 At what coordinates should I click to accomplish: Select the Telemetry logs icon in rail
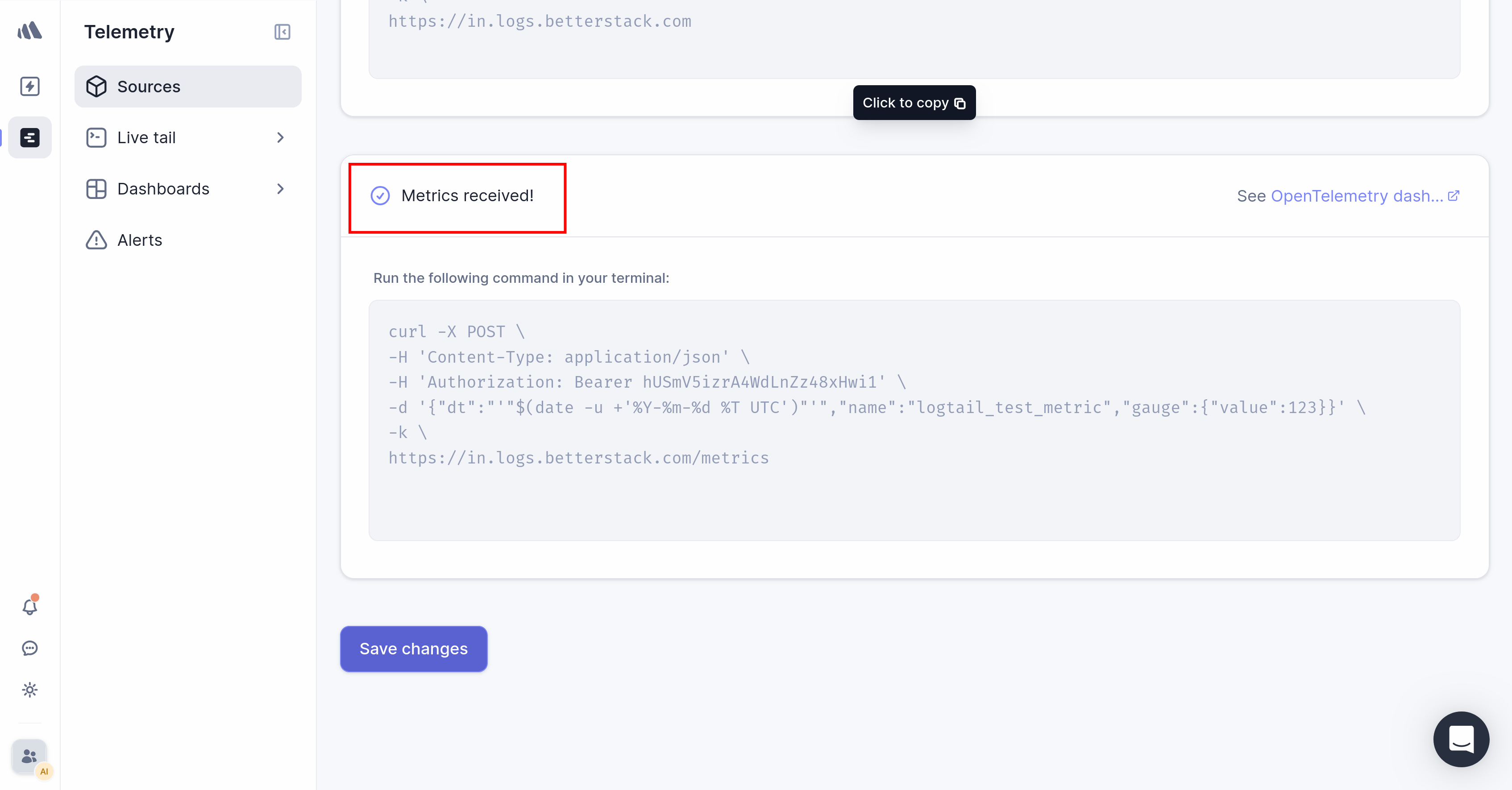[29, 137]
